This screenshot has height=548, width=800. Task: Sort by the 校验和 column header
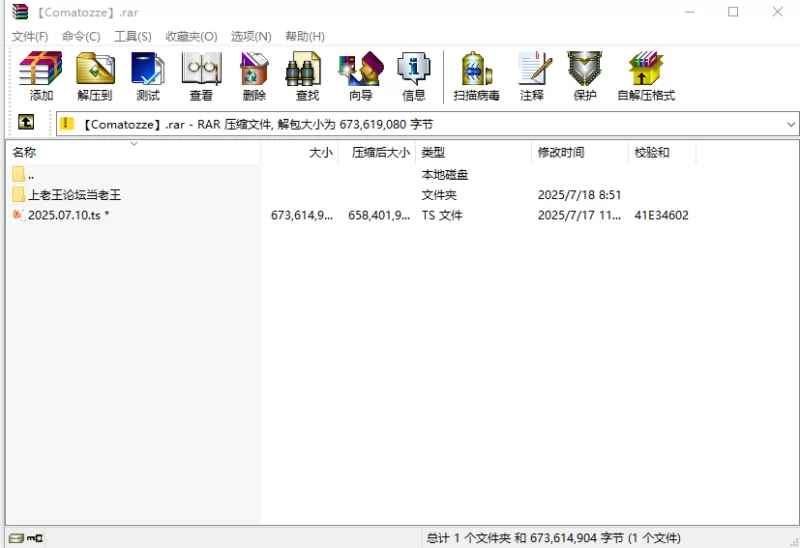pos(662,152)
